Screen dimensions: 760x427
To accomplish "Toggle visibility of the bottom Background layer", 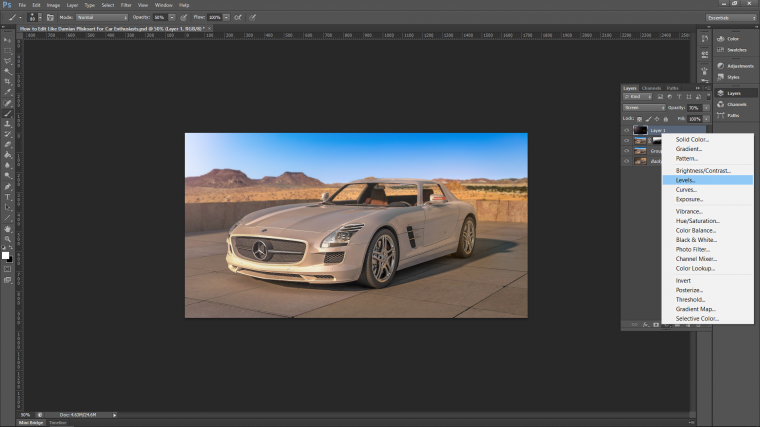I will pyautogui.click(x=626, y=161).
